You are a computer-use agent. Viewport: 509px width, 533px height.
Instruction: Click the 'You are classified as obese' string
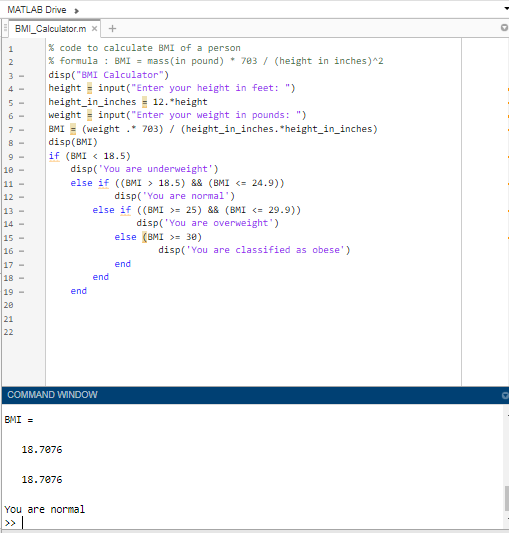coord(266,250)
